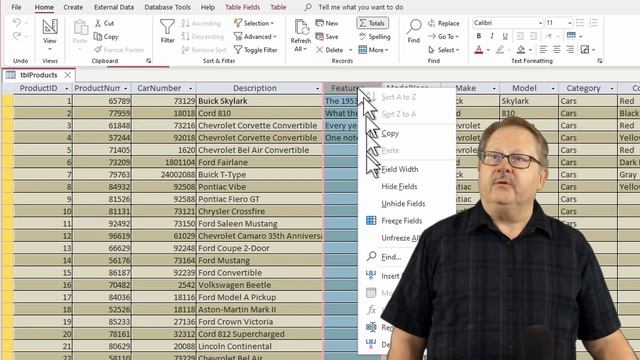The width and height of the screenshot is (640, 360).
Task: Click the Volkswagen Beetle description cell
Action: point(260,285)
